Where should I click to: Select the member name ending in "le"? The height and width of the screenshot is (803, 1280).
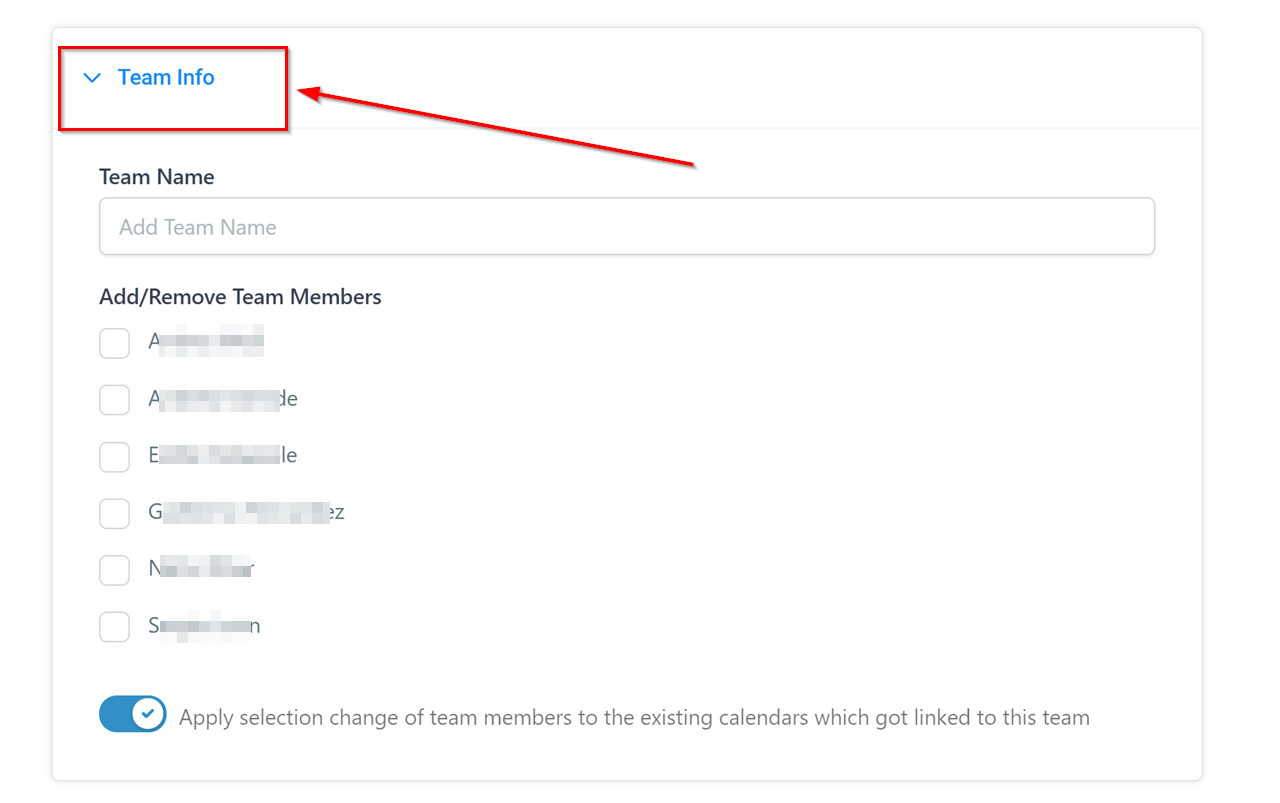(x=223, y=456)
